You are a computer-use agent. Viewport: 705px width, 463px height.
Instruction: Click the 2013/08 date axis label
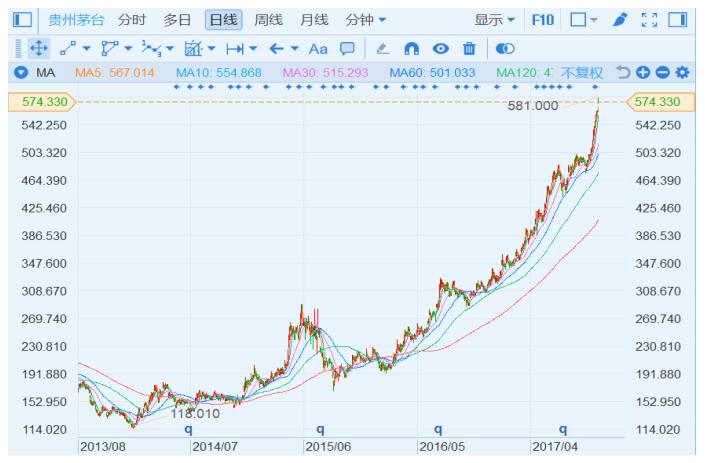tap(103, 447)
